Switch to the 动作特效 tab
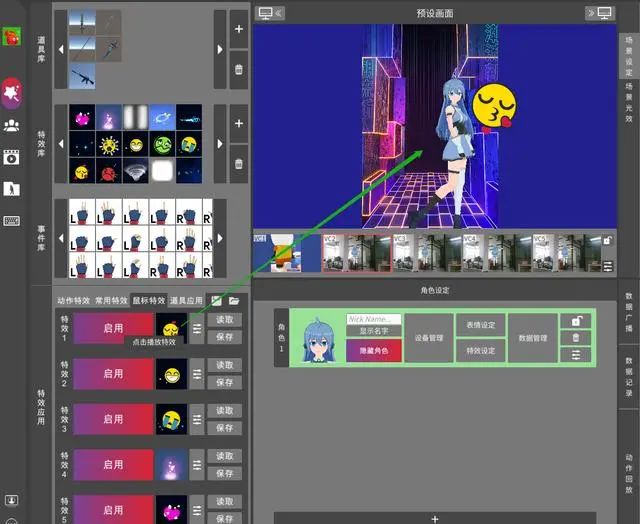The width and height of the screenshot is (640, 524). [x=73, y=301]
